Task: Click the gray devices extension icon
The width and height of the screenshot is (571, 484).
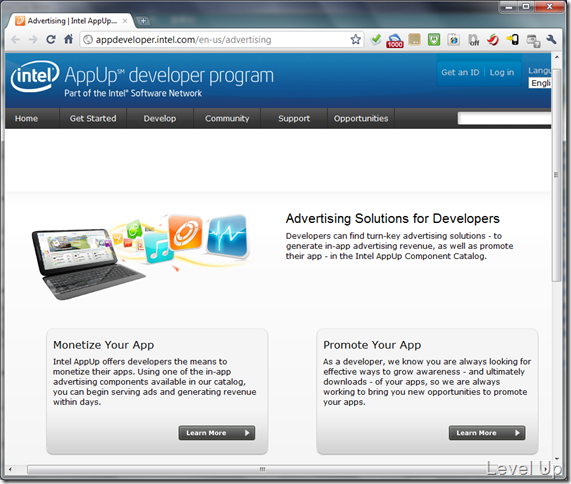Action: click(533, 40)
